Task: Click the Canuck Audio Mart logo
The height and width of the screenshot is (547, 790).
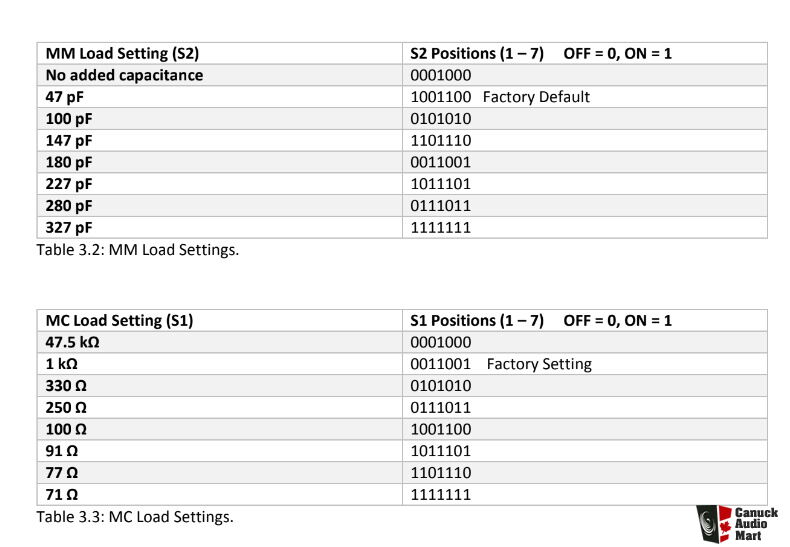Action: pyautogui.click(x=737, y=524)
